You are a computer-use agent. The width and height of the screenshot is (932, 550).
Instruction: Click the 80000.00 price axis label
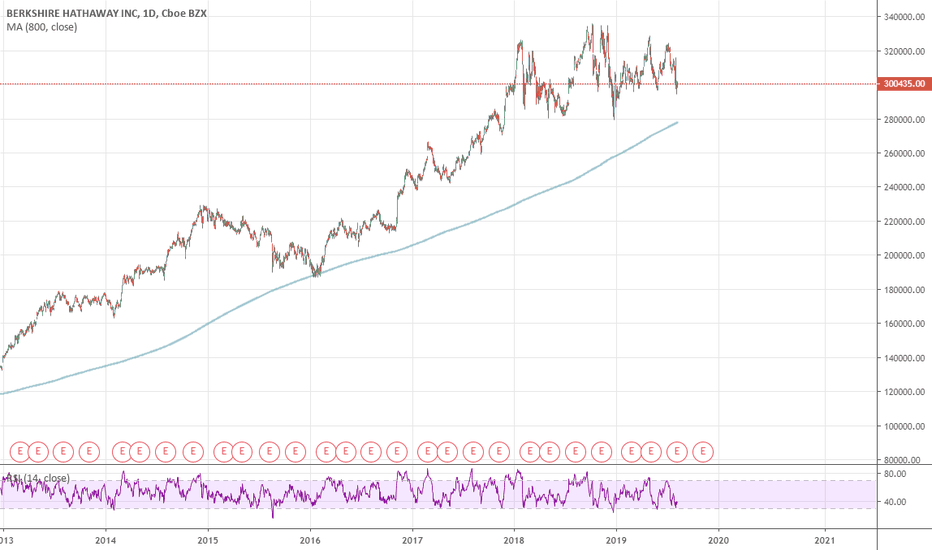[904, 460]
